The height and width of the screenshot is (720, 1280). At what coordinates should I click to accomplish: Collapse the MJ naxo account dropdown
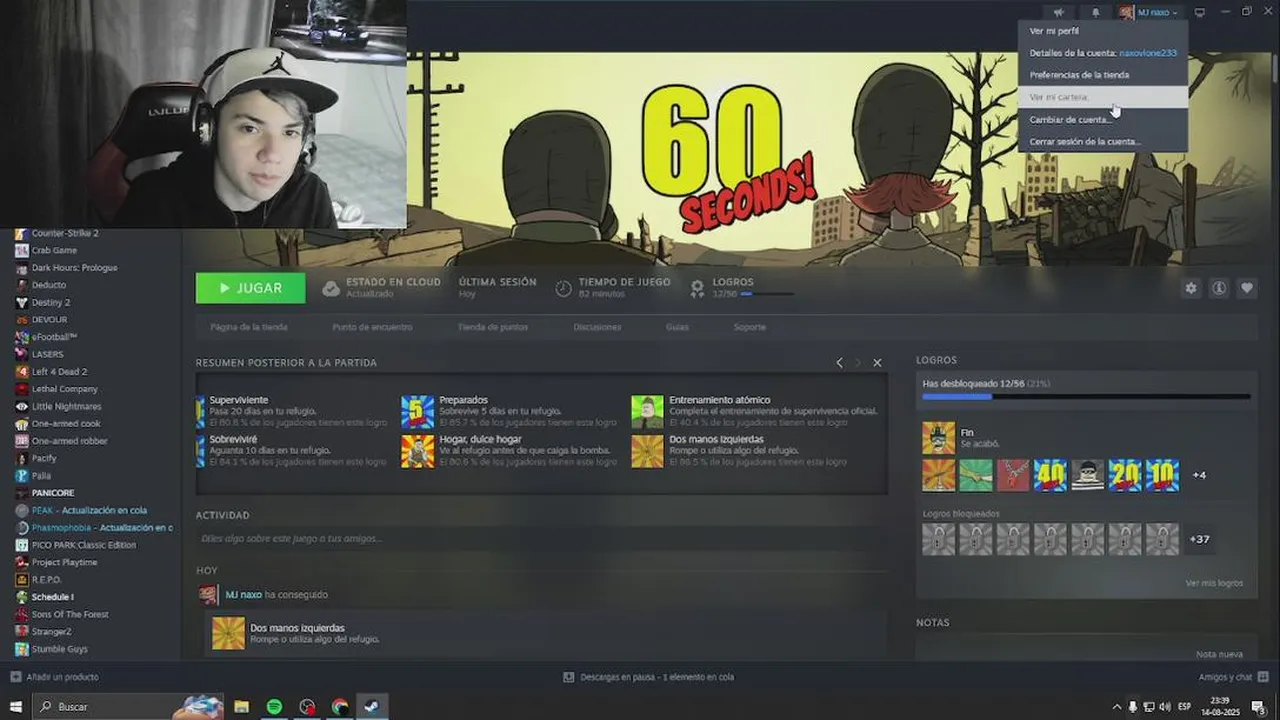click(1149, 12)
